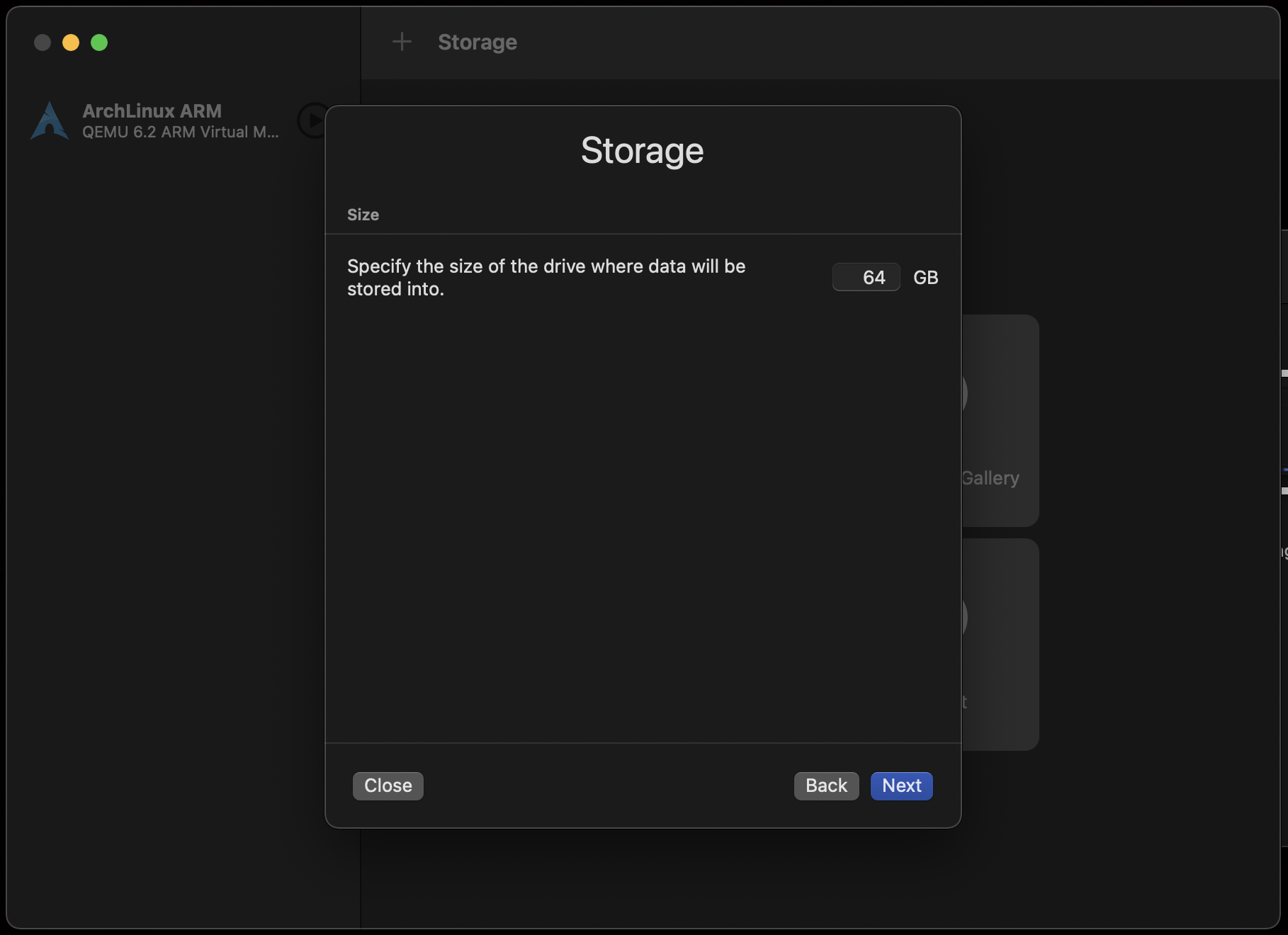Zoom the window with the green button
The height and width of the screenshot is (935, 1288).
point(99,42)
